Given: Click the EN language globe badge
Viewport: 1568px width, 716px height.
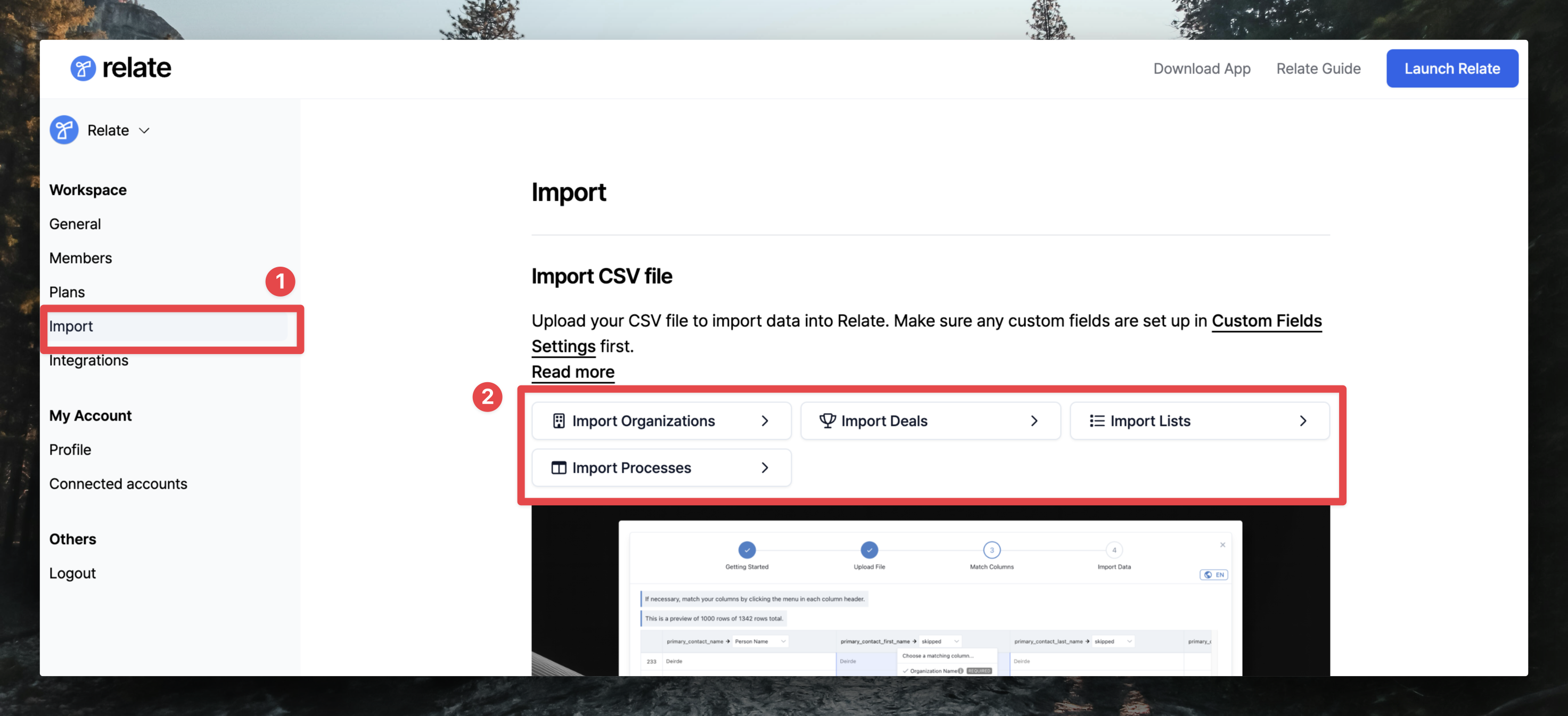Looking at the screenshot, I should click(1213, 575).
